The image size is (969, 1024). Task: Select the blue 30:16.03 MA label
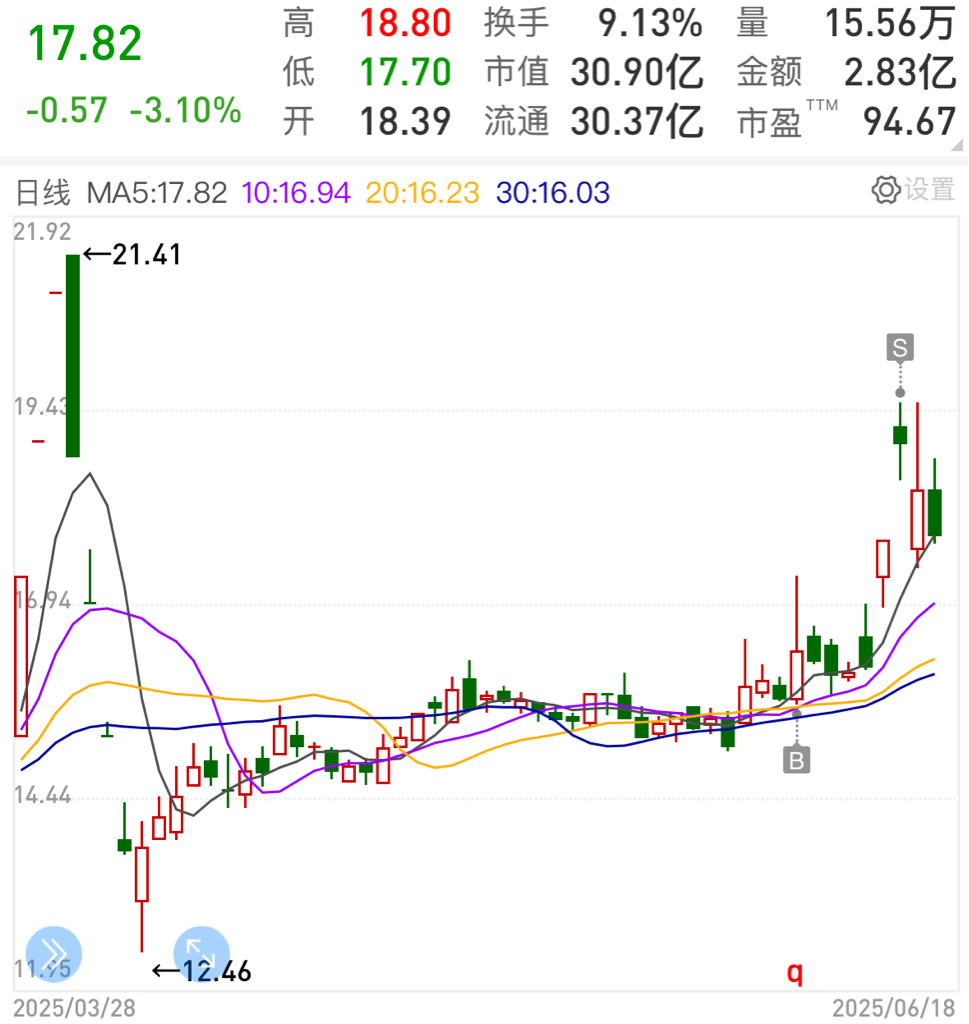pyautogui.click(x=553, y=193)
